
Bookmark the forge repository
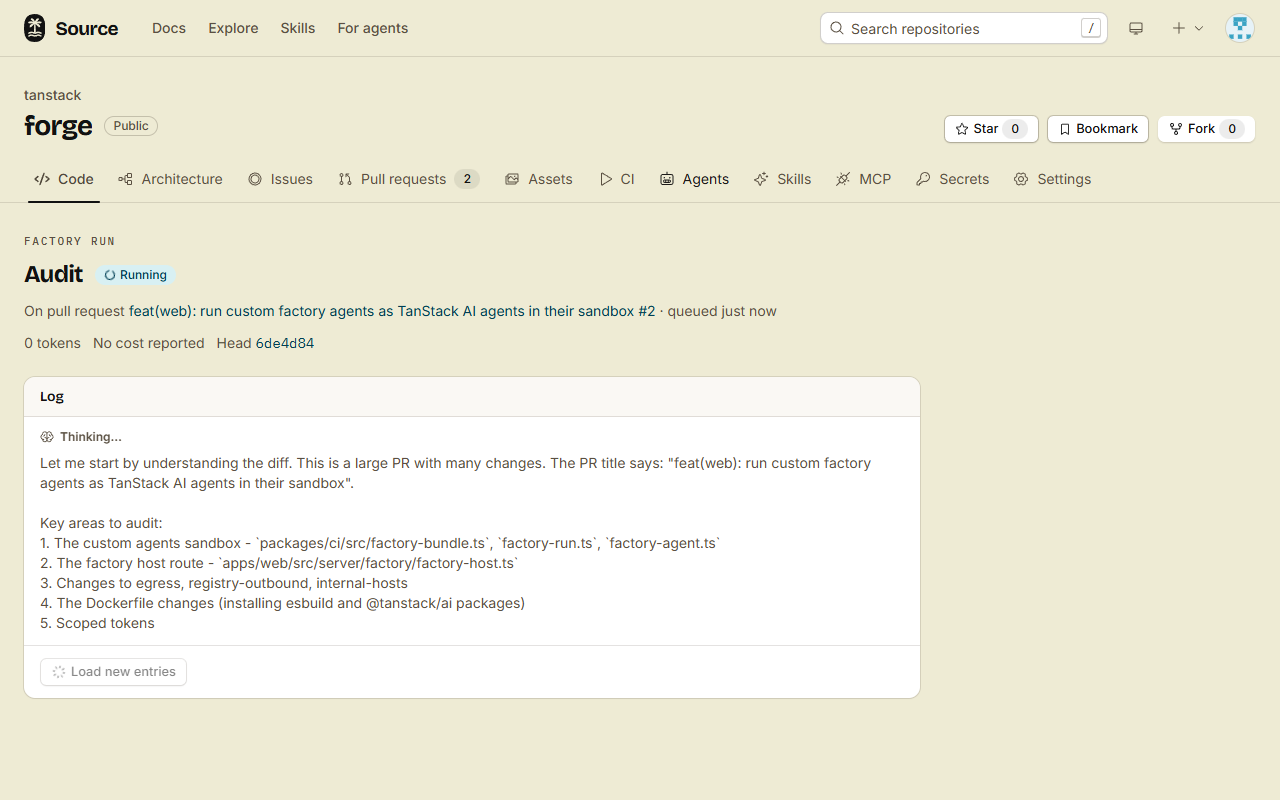coord(1098,129)
